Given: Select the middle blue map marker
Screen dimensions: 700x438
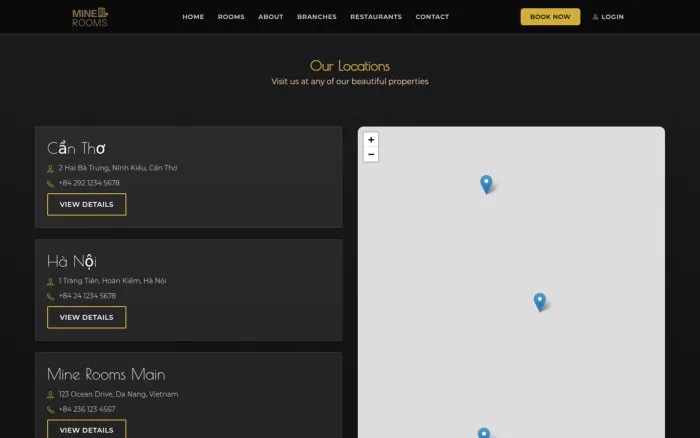Looking at the screenshot, I should point(540,302).
